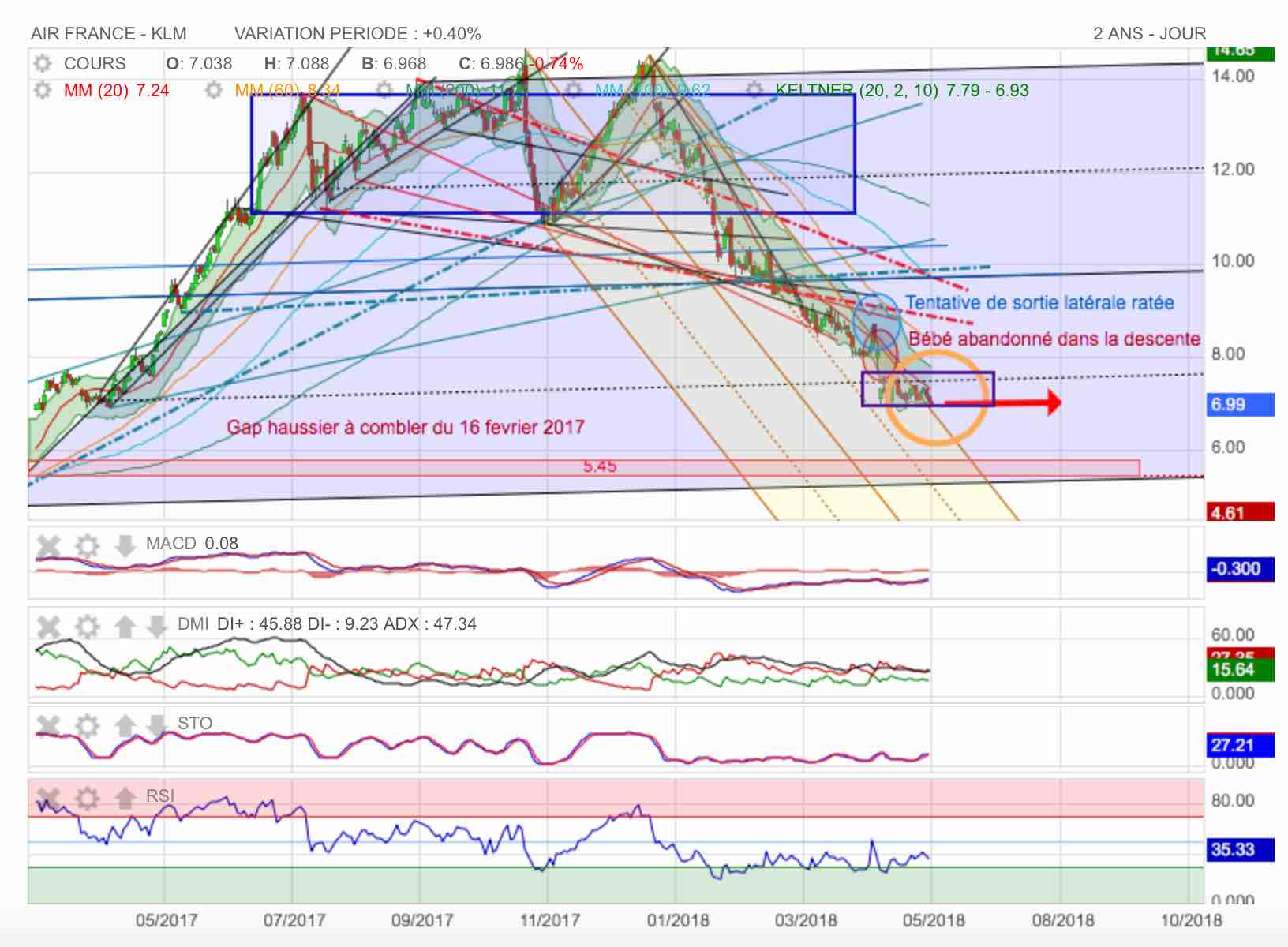
Task: Move the MACD panel down
Action: [124, 545]
